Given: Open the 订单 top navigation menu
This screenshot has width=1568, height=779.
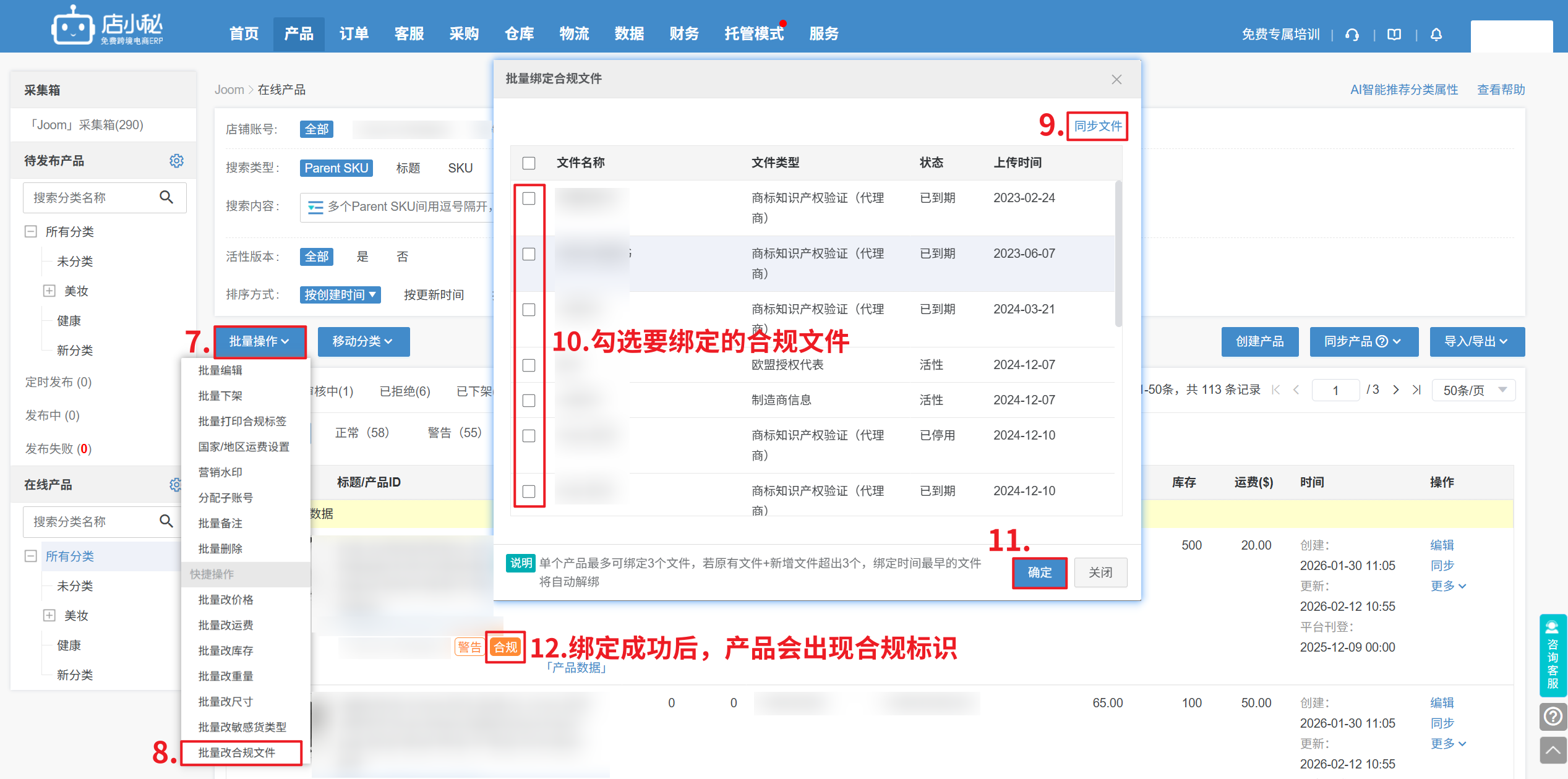Looking at the screenshot, I should [354, 34].
